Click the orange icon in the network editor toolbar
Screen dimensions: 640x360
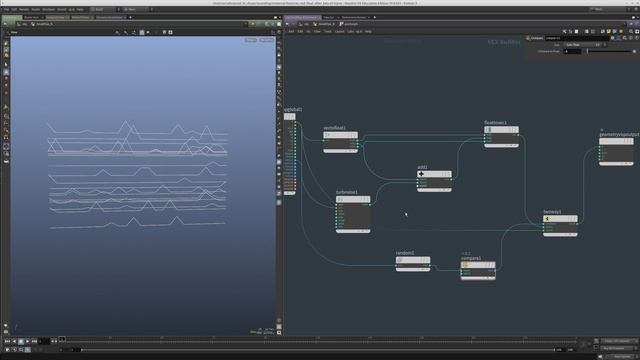pyautogui.click(x=621, y=31)
